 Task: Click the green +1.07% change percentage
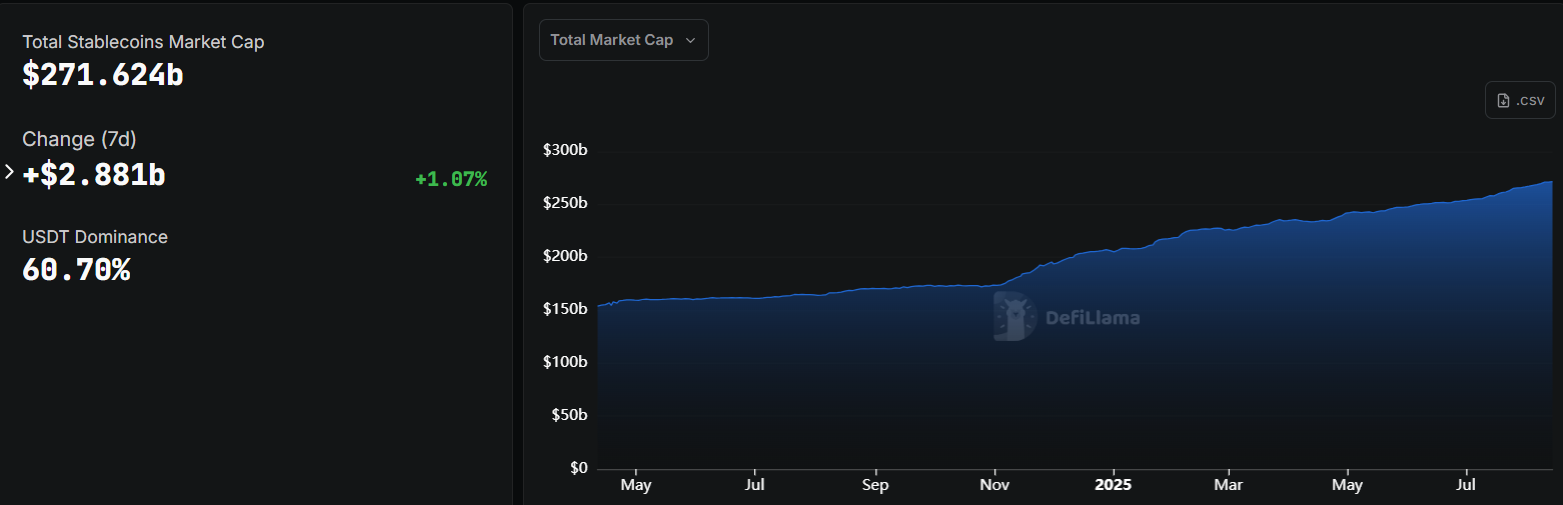[451, 180]
